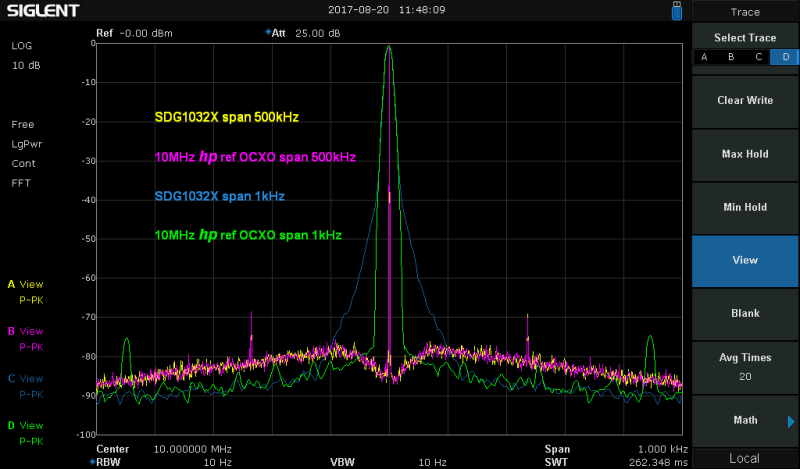Select trace D in Select Trace

[x=785, y=57]
